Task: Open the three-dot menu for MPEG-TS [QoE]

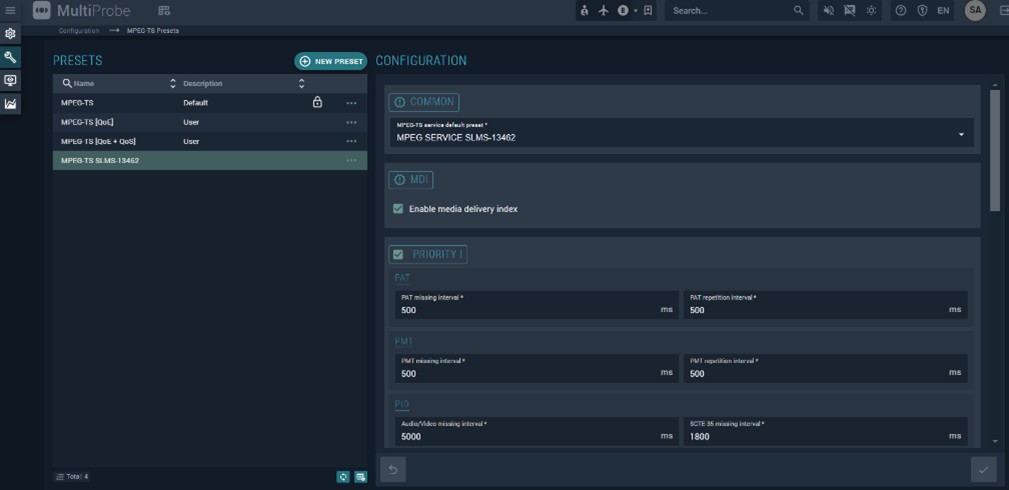Action: click(x=351, y=122)
